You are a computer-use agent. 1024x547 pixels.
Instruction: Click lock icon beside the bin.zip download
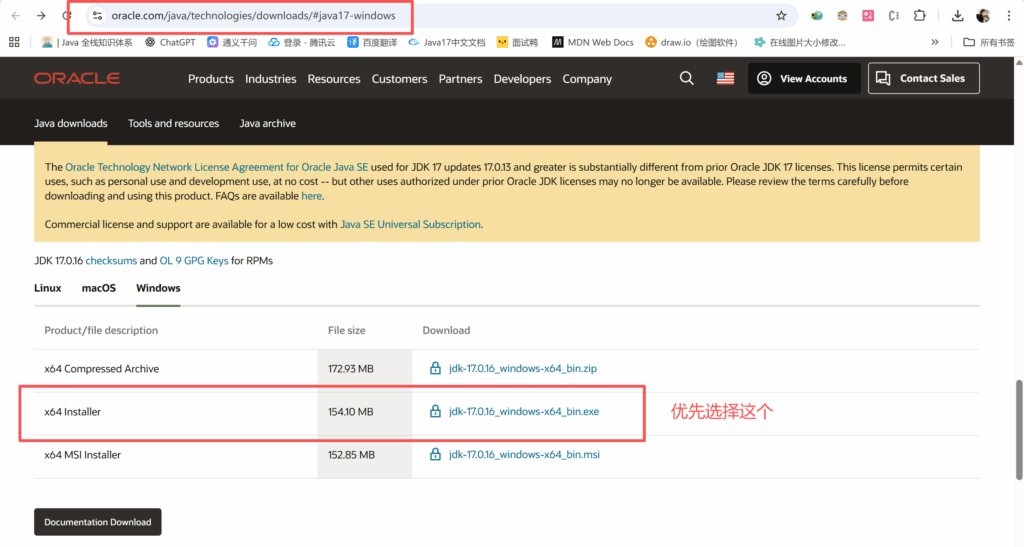[435, 368]
